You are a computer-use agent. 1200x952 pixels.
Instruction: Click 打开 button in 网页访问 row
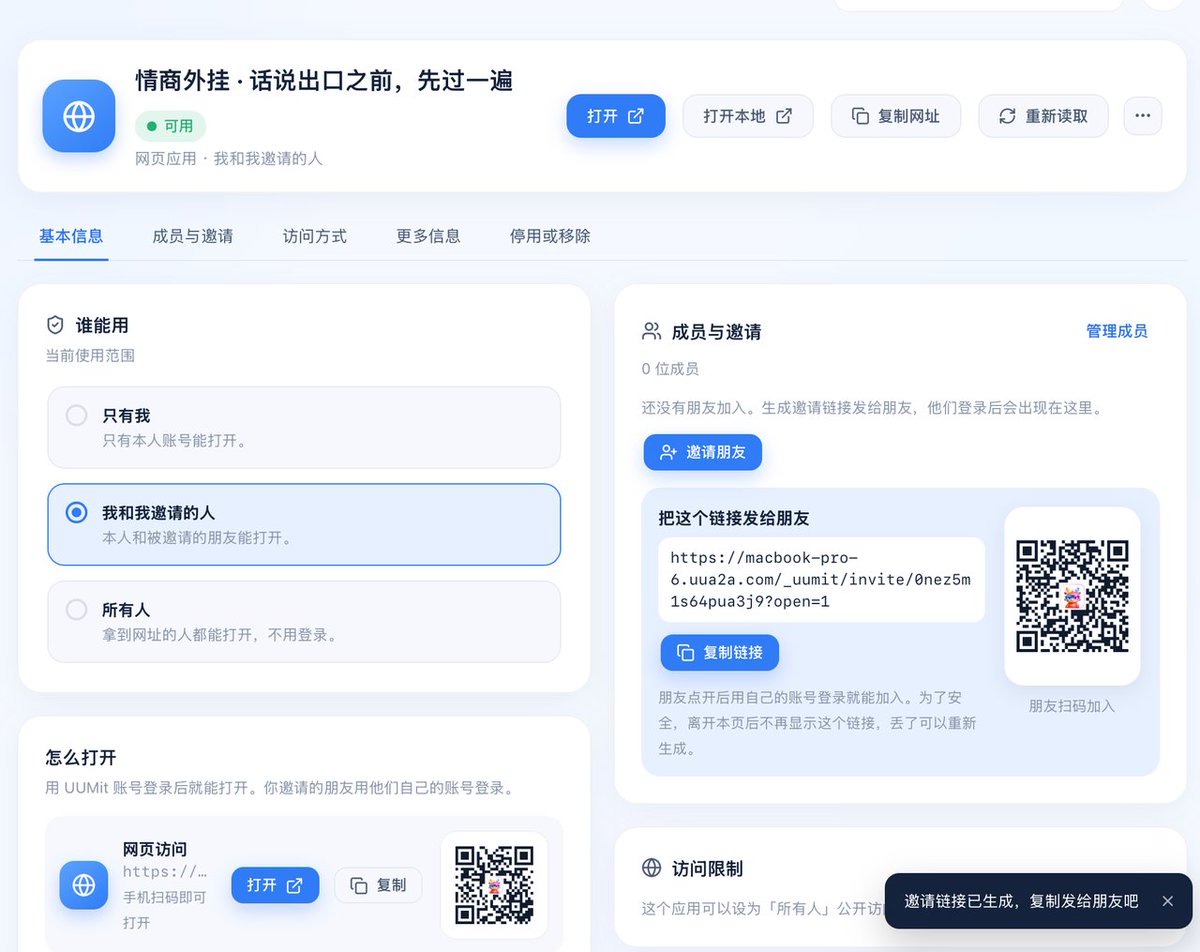click(x=275, y=885)
